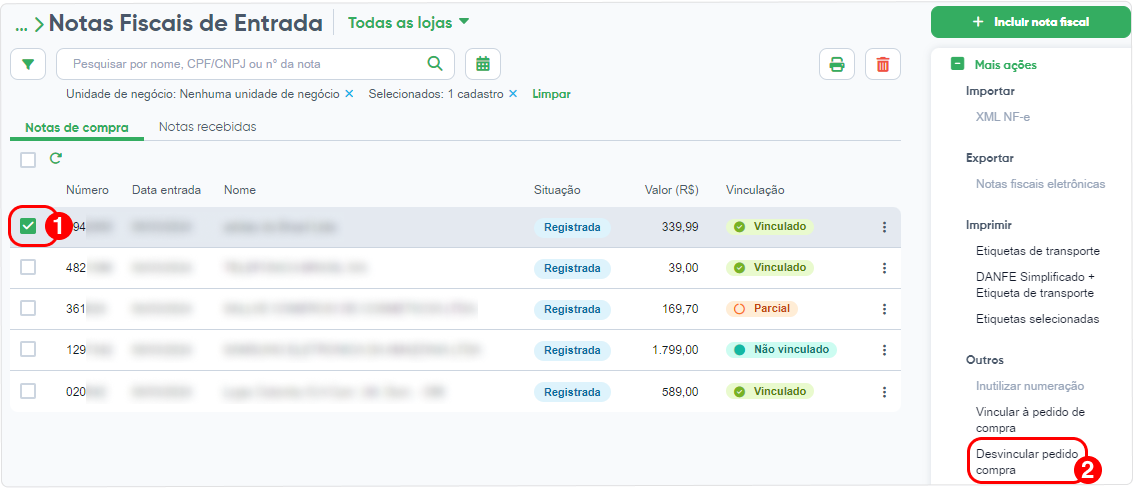Open three-dot menu for 1.799,00 row
Viewport: 1133px width, 488px height.
(x=884, y=350)
